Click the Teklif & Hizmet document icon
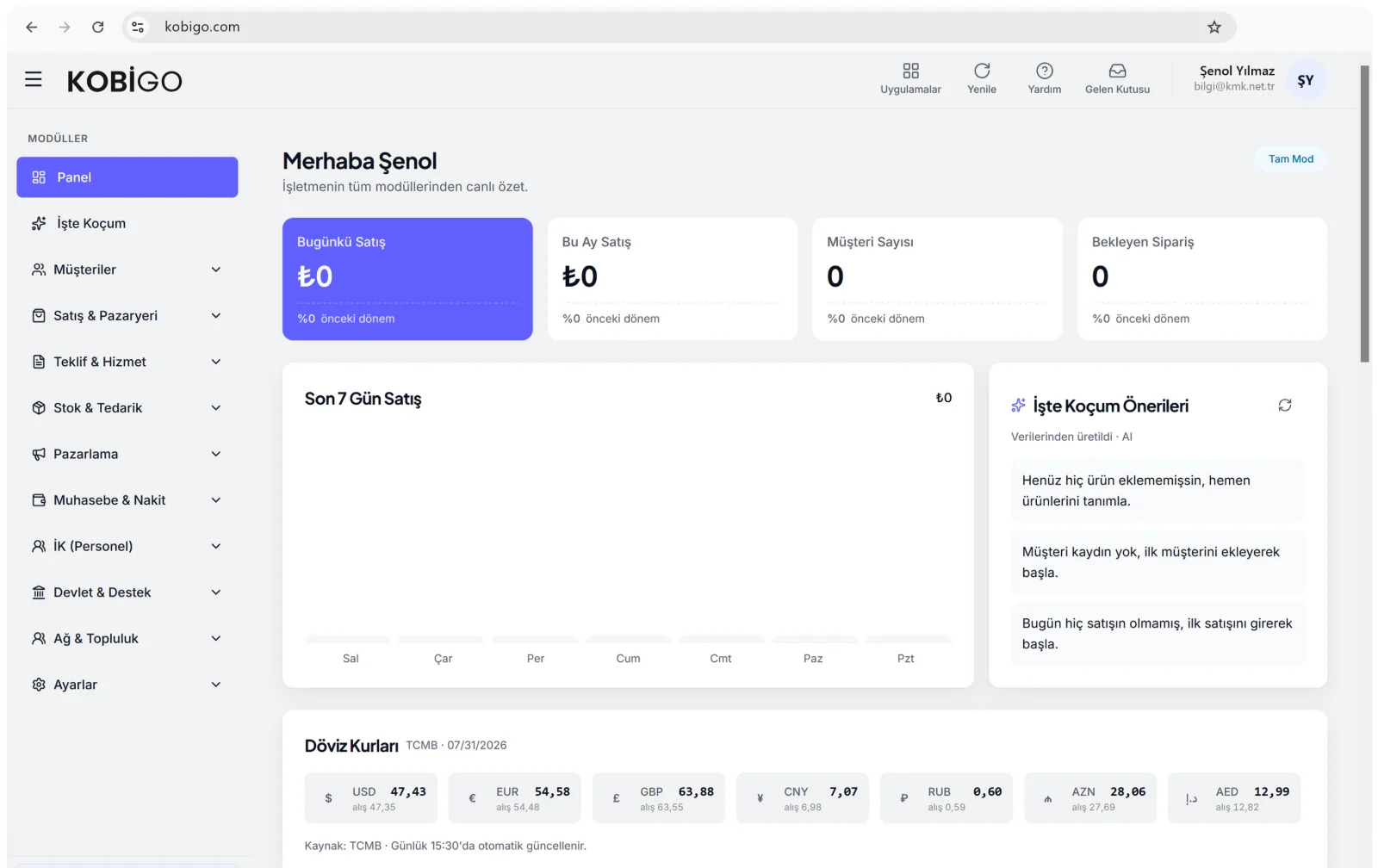 coord(39,362)
